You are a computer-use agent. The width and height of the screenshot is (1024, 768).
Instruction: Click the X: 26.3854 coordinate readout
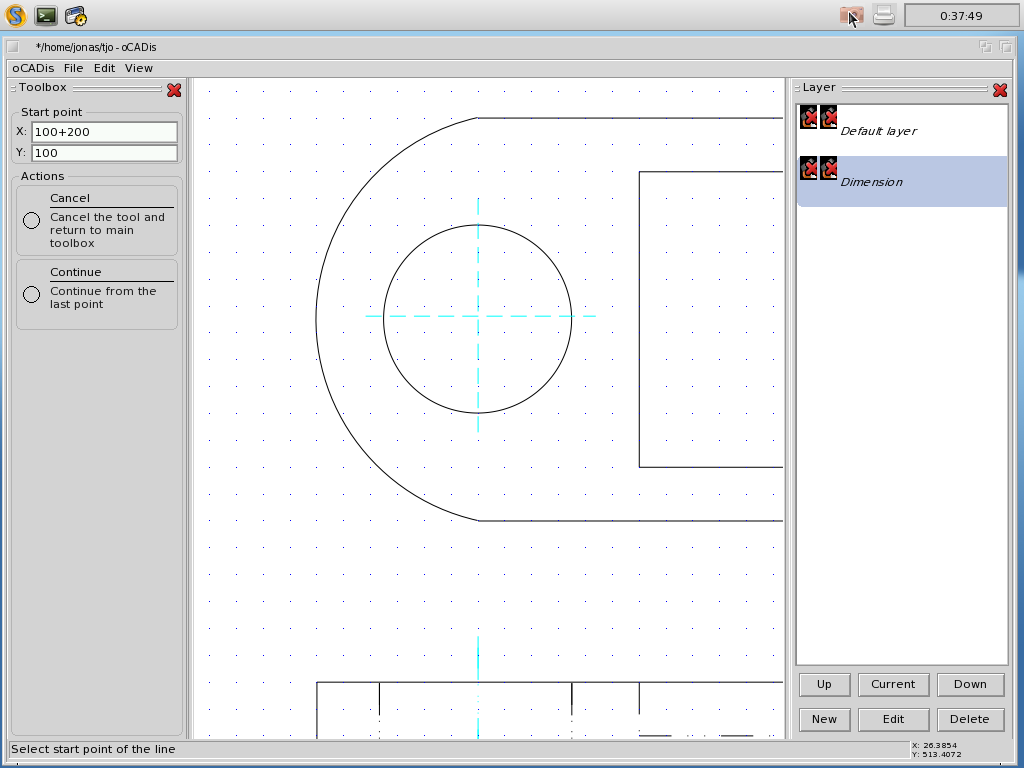tap(935, 745)
